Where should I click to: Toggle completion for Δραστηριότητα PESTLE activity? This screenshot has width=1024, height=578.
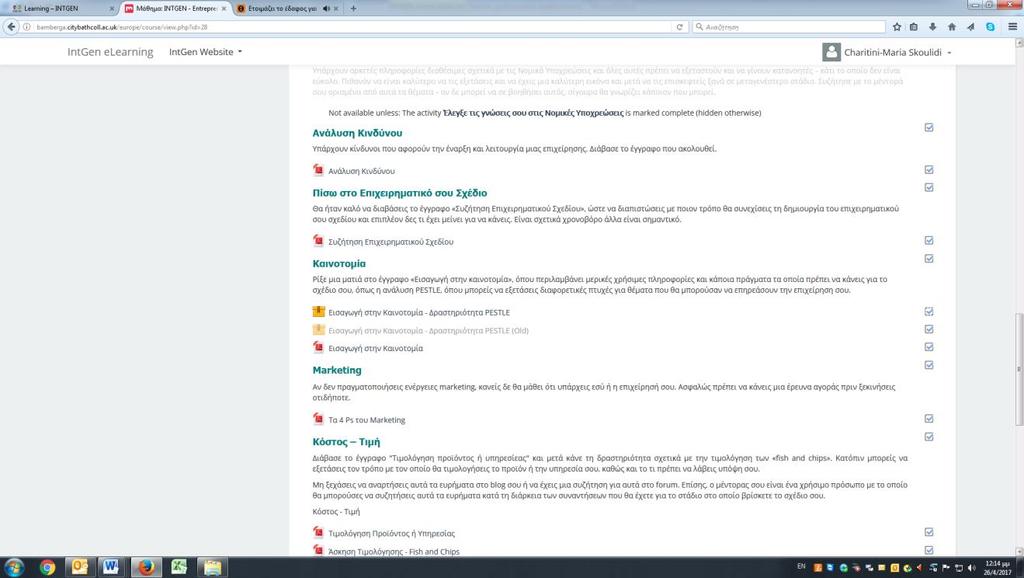(x=929, y=312)
